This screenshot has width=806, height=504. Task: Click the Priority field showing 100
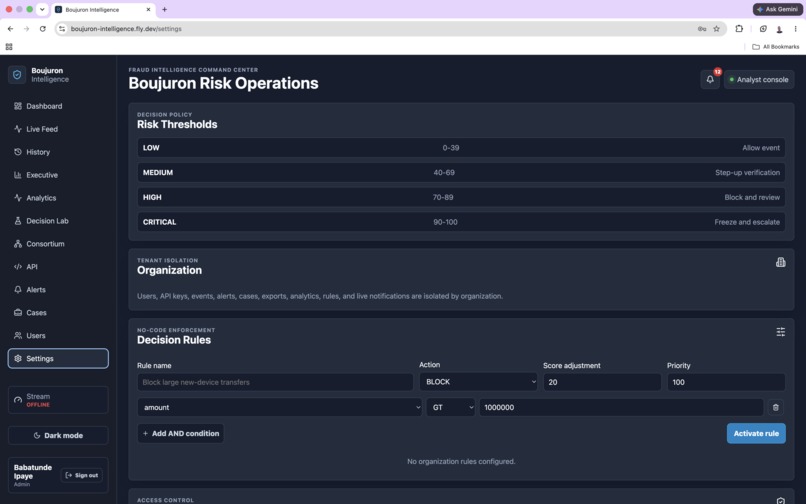coord(726,382)
